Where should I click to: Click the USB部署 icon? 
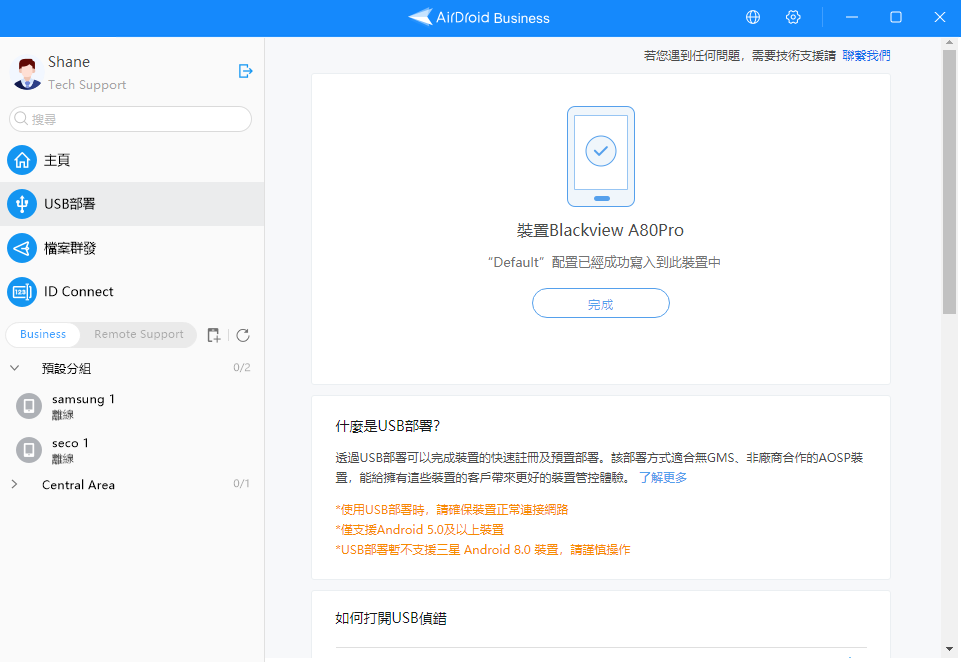pyautogui.click(x=22, y=204)
